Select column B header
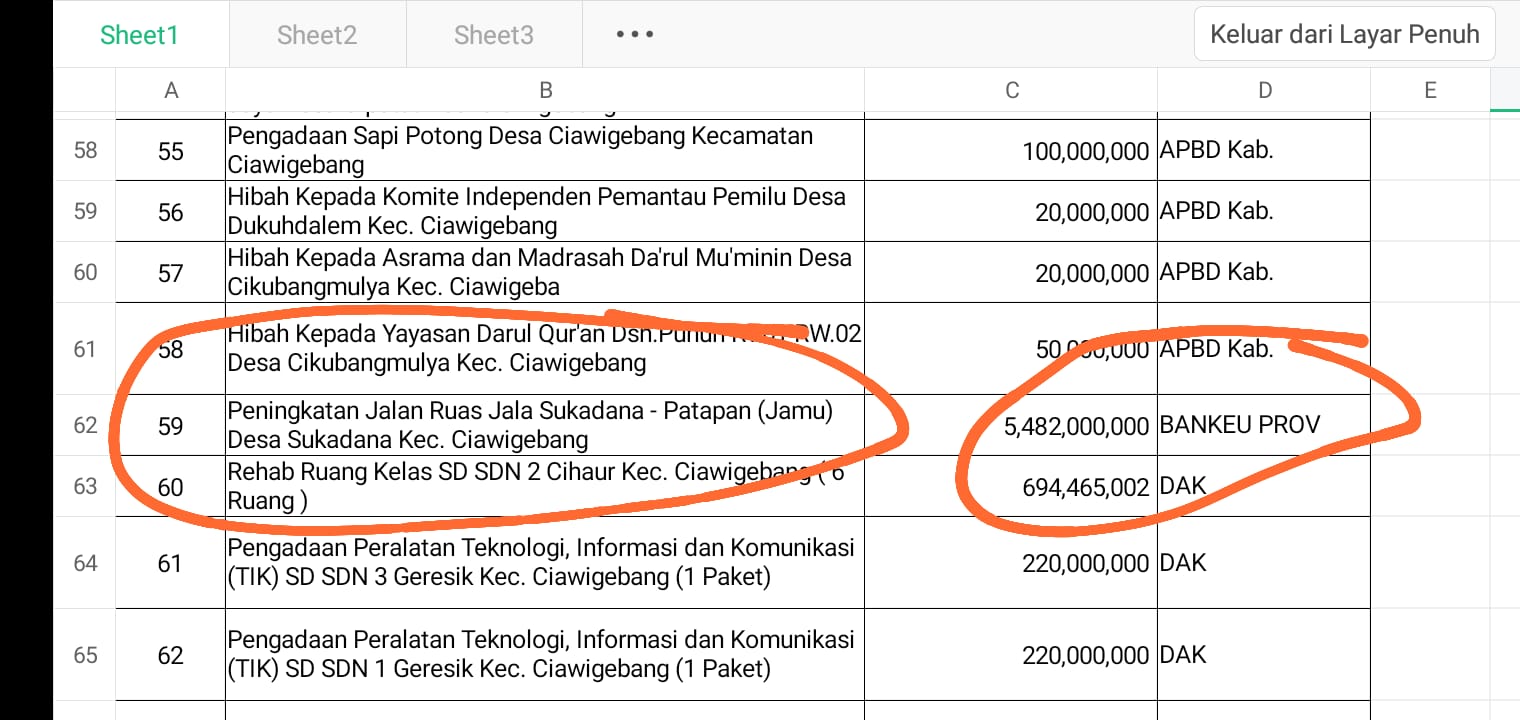The image size is (1520, 720). pyautogui.click(x=545, y=91)
